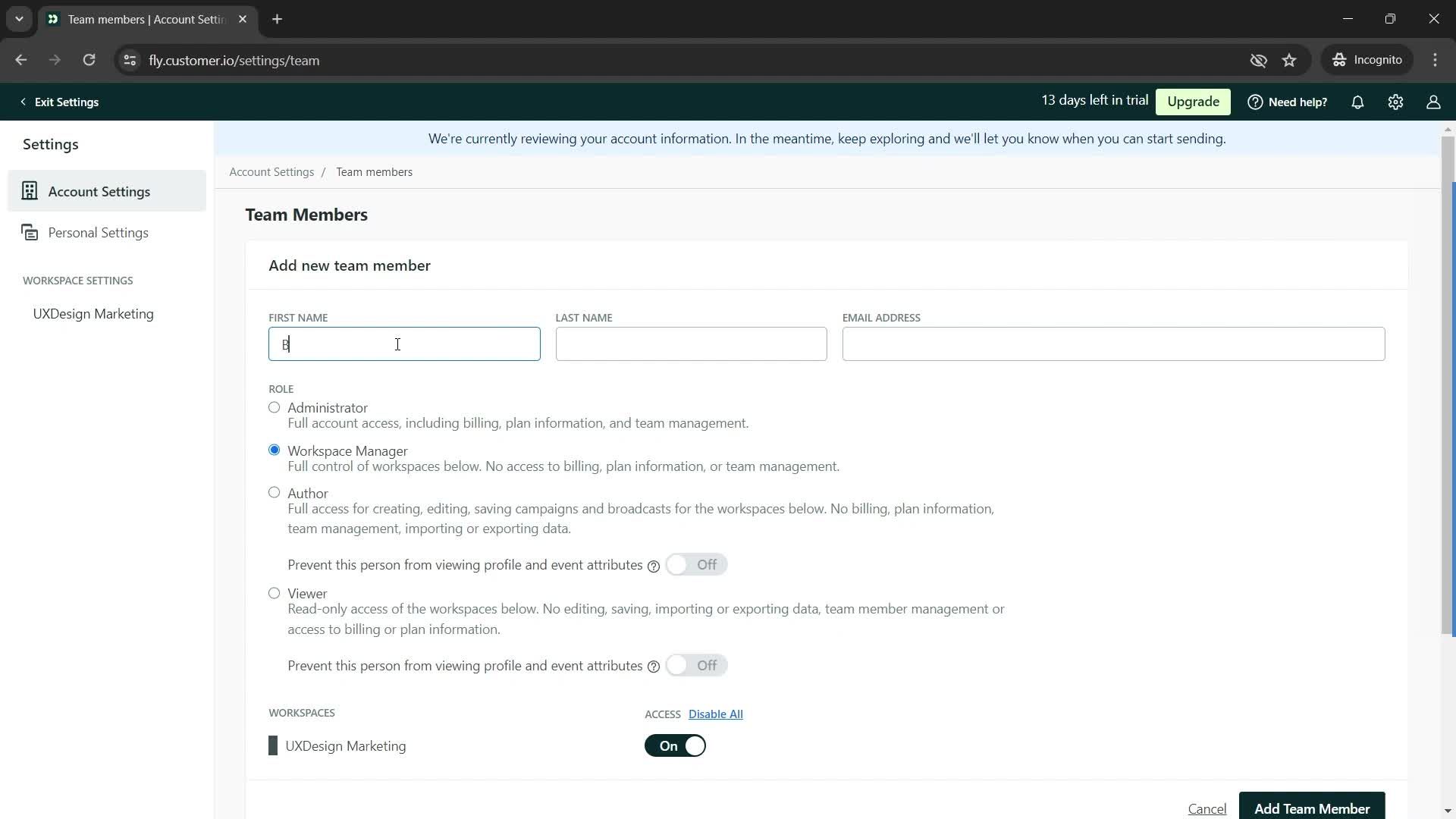Open a new browser tab
The width and height of the screenshot is (1456, 819).
click(x=278, y=19)
